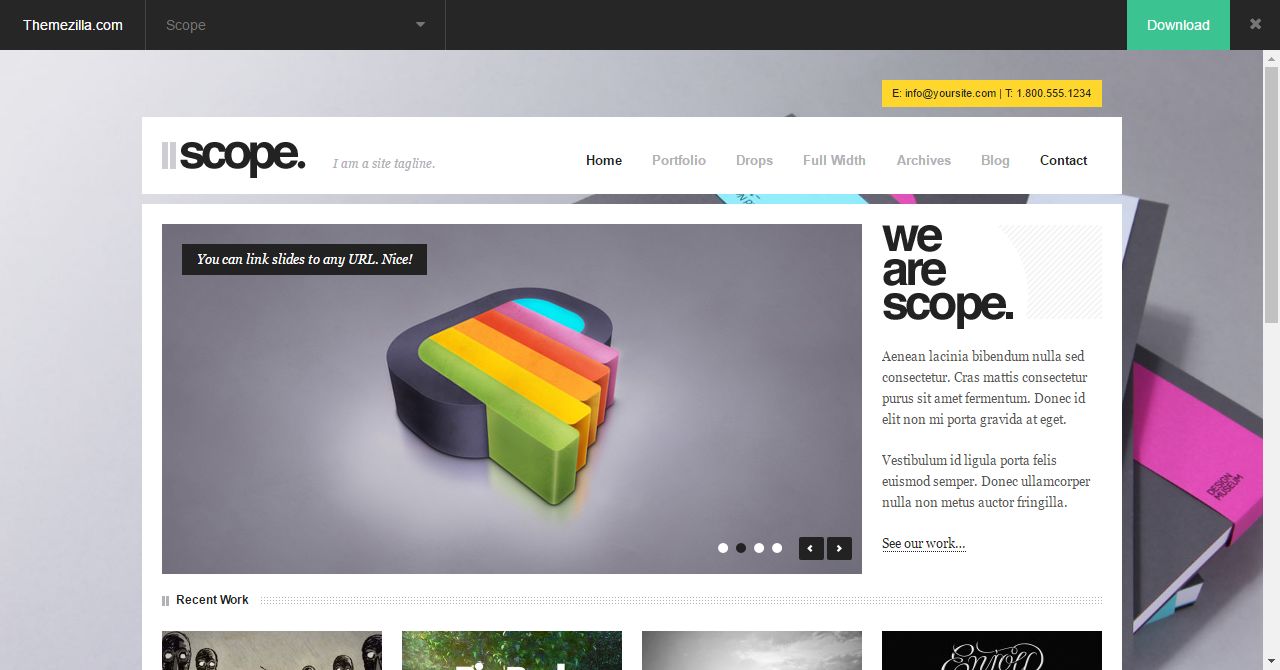Click the scope. site logo
Image resolution: width=1280 pixels, height=670 pixels.
click(x=234, y=156)
